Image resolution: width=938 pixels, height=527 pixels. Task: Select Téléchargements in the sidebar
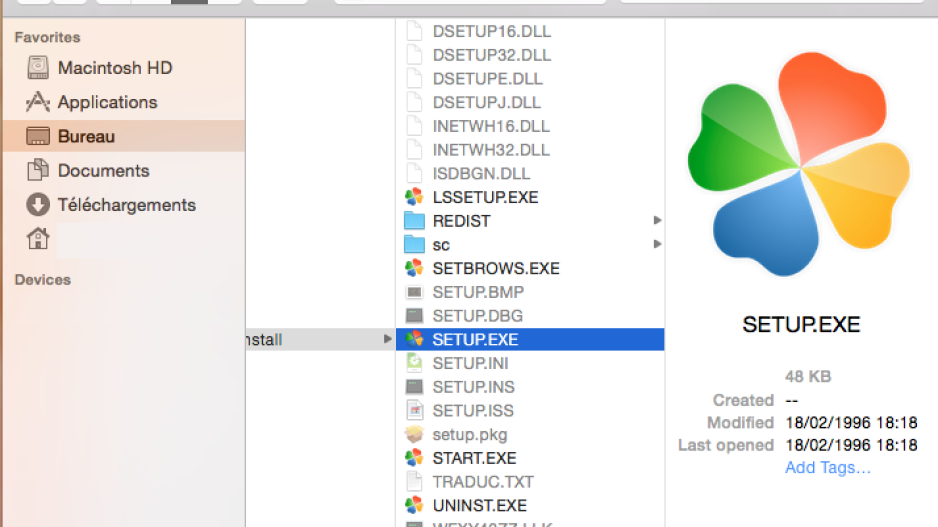127,205
